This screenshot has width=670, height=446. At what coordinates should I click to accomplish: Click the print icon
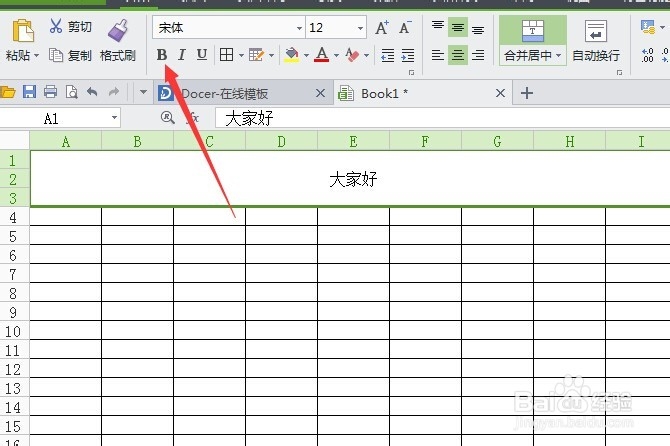50,91
